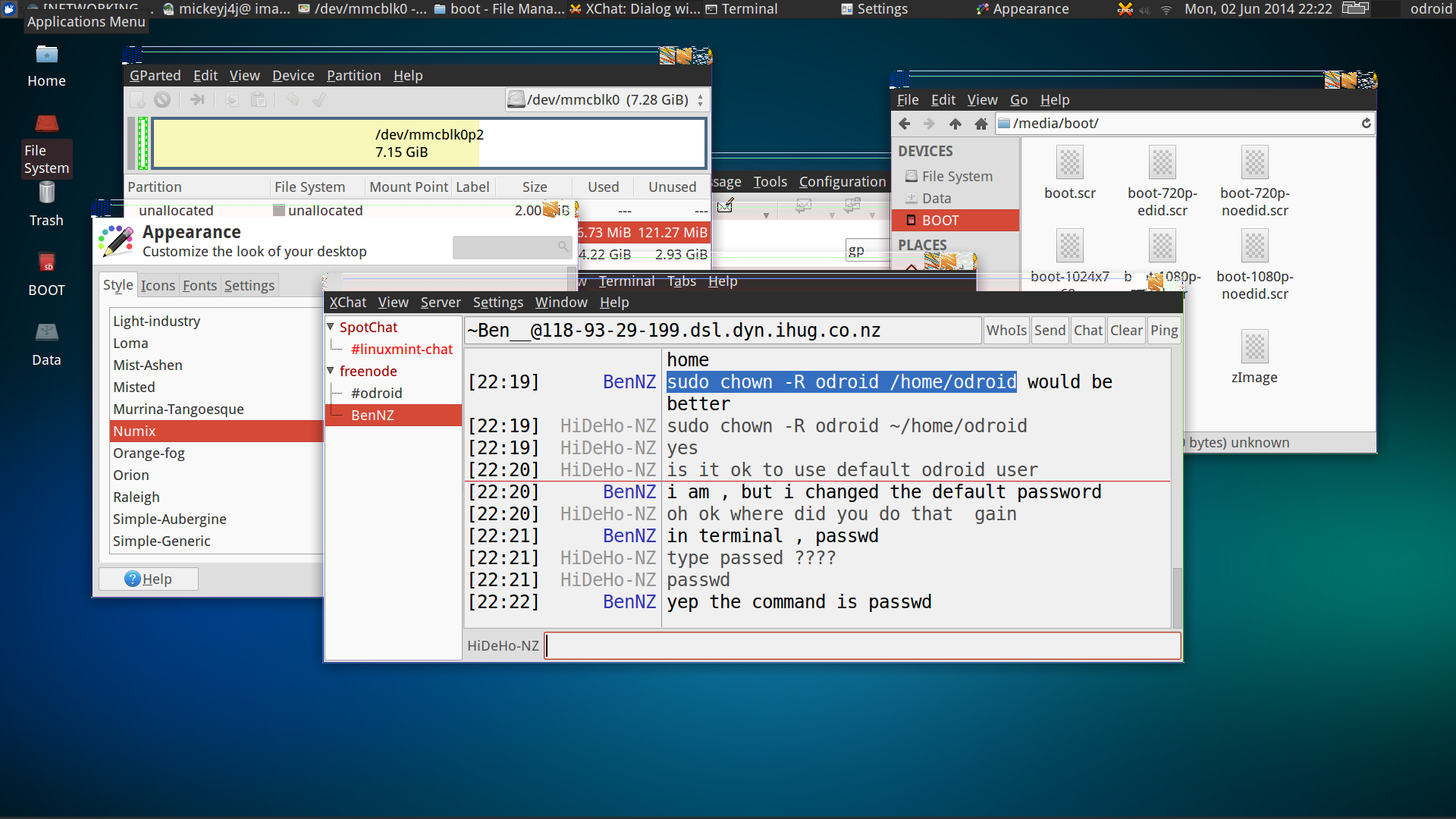Viewport: 1456px width, 819px height.
Task: Select BOOT in the Devices sidebar
Action: coord(956,220)
